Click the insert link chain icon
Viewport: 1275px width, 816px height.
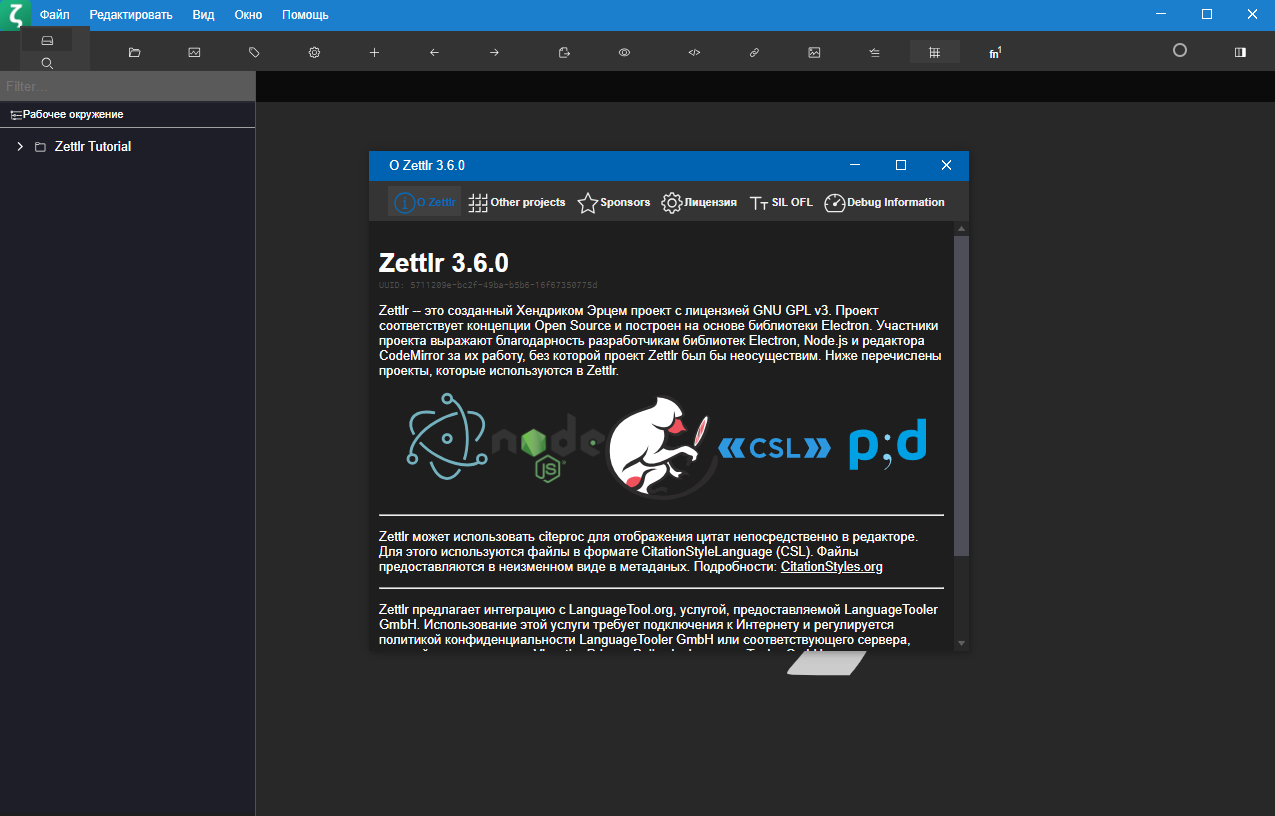[x=754, y=52]
